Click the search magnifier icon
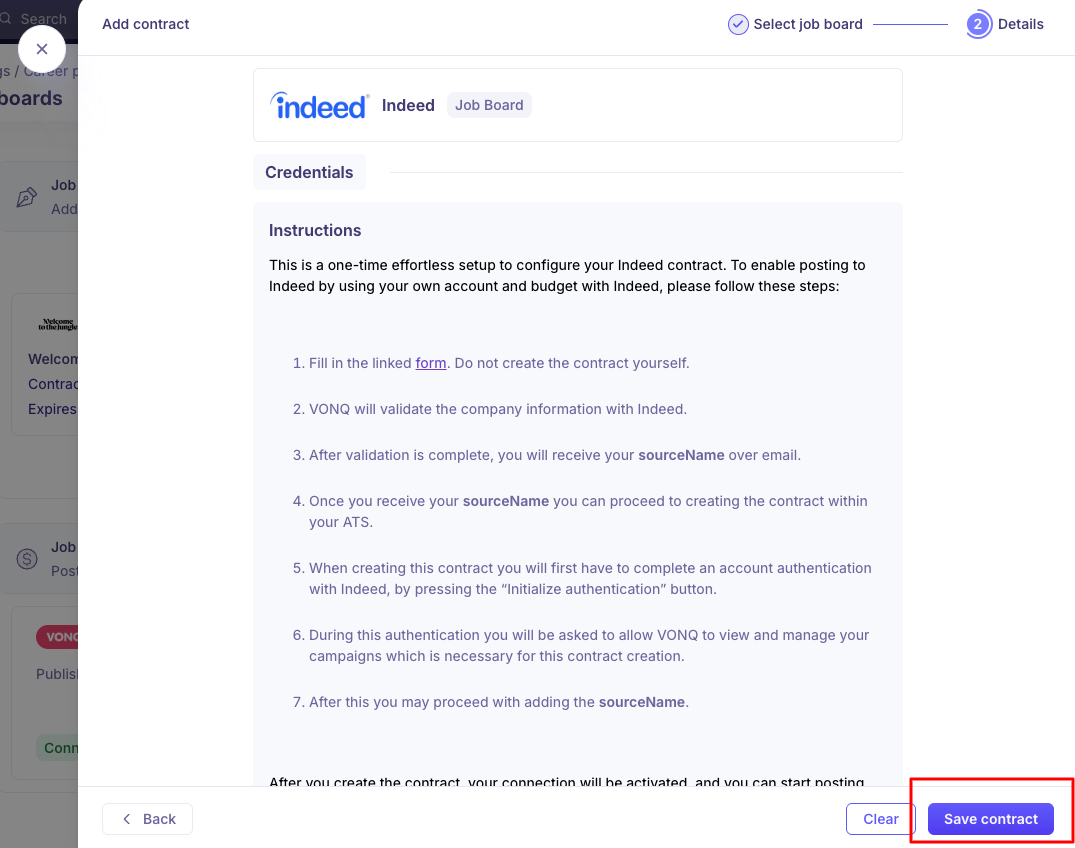Viewport: 1075px width, 848px height. [x=7, y=18]
